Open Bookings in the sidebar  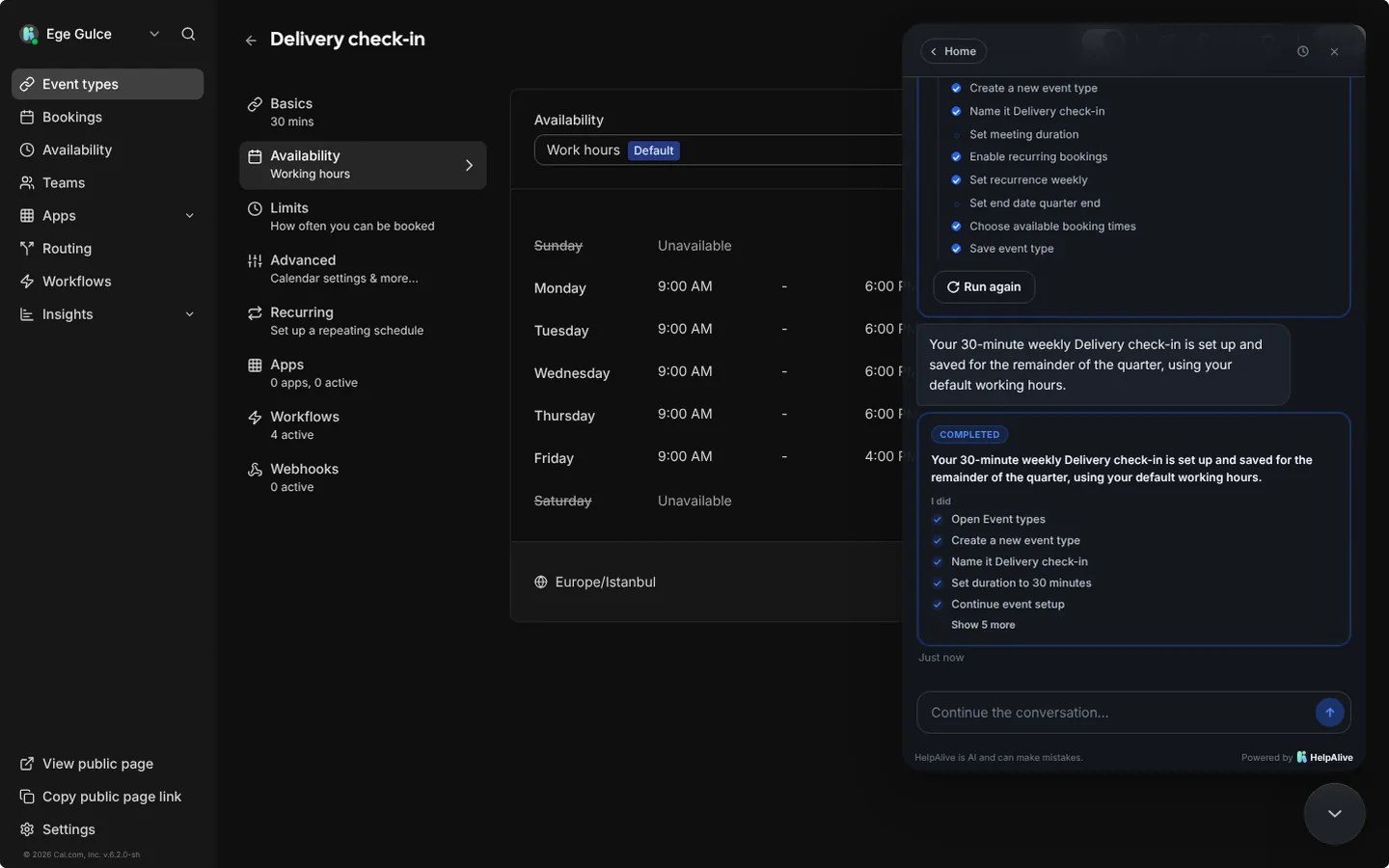pyautogui.click(x=107, y=117)
